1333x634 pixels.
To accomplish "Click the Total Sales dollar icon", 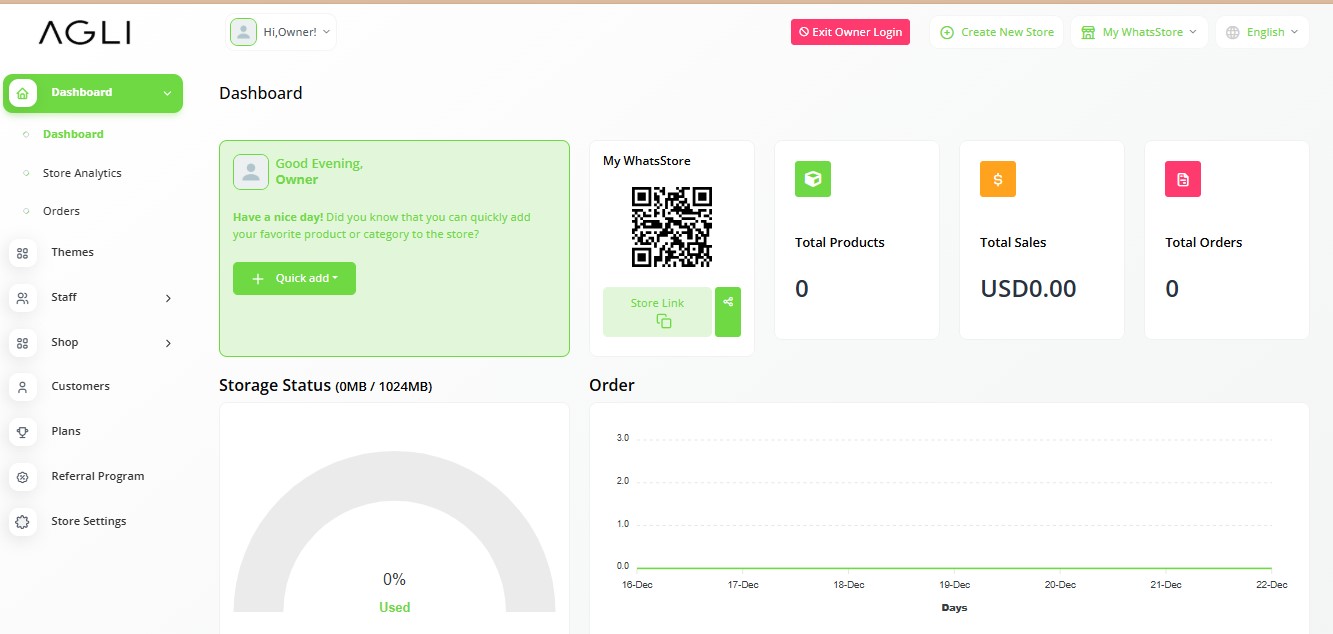I will click(997, 179).
